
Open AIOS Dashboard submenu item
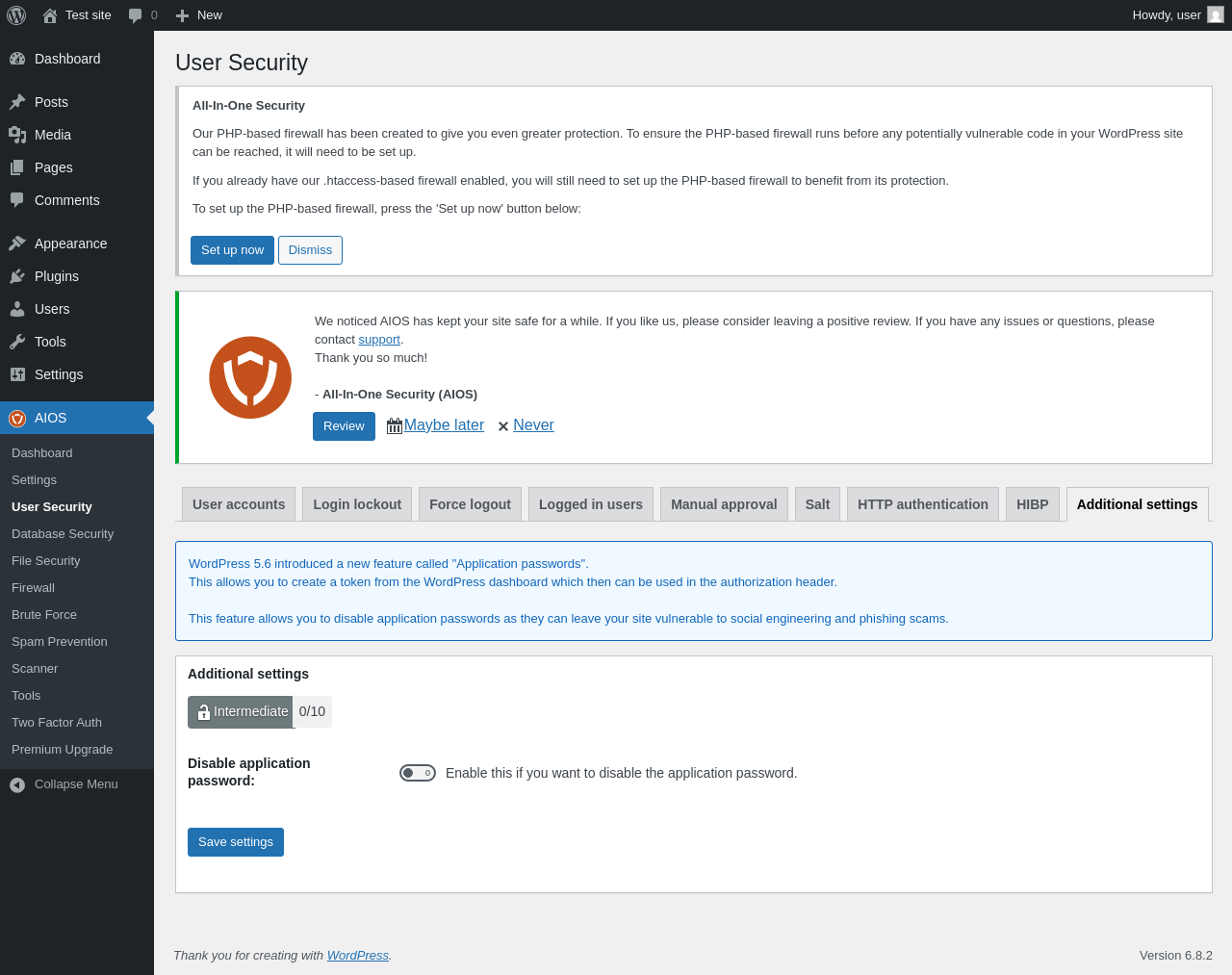coord(77,453)
